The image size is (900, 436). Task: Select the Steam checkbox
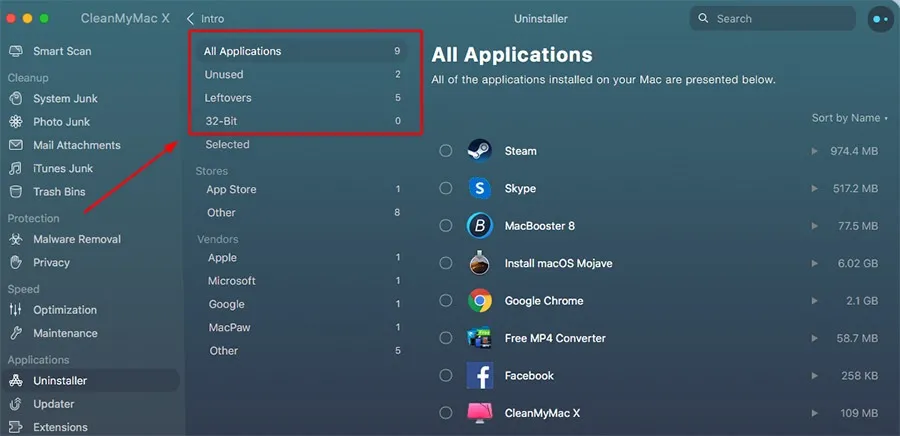pos(446,151)
